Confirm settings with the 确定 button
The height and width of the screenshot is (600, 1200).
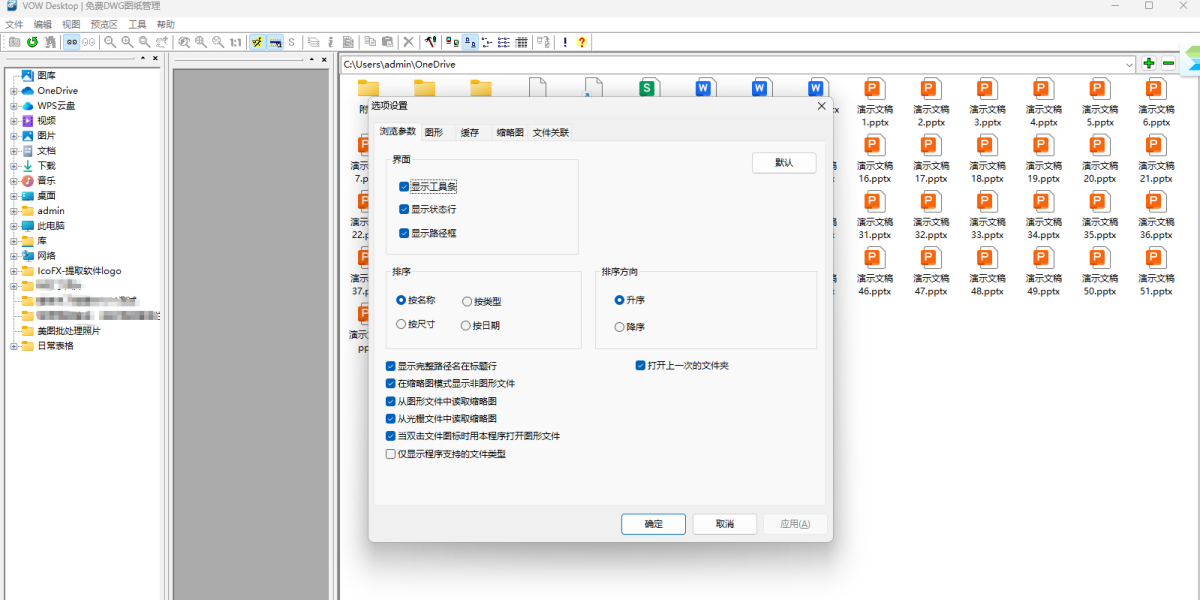[x=653, y=524]
